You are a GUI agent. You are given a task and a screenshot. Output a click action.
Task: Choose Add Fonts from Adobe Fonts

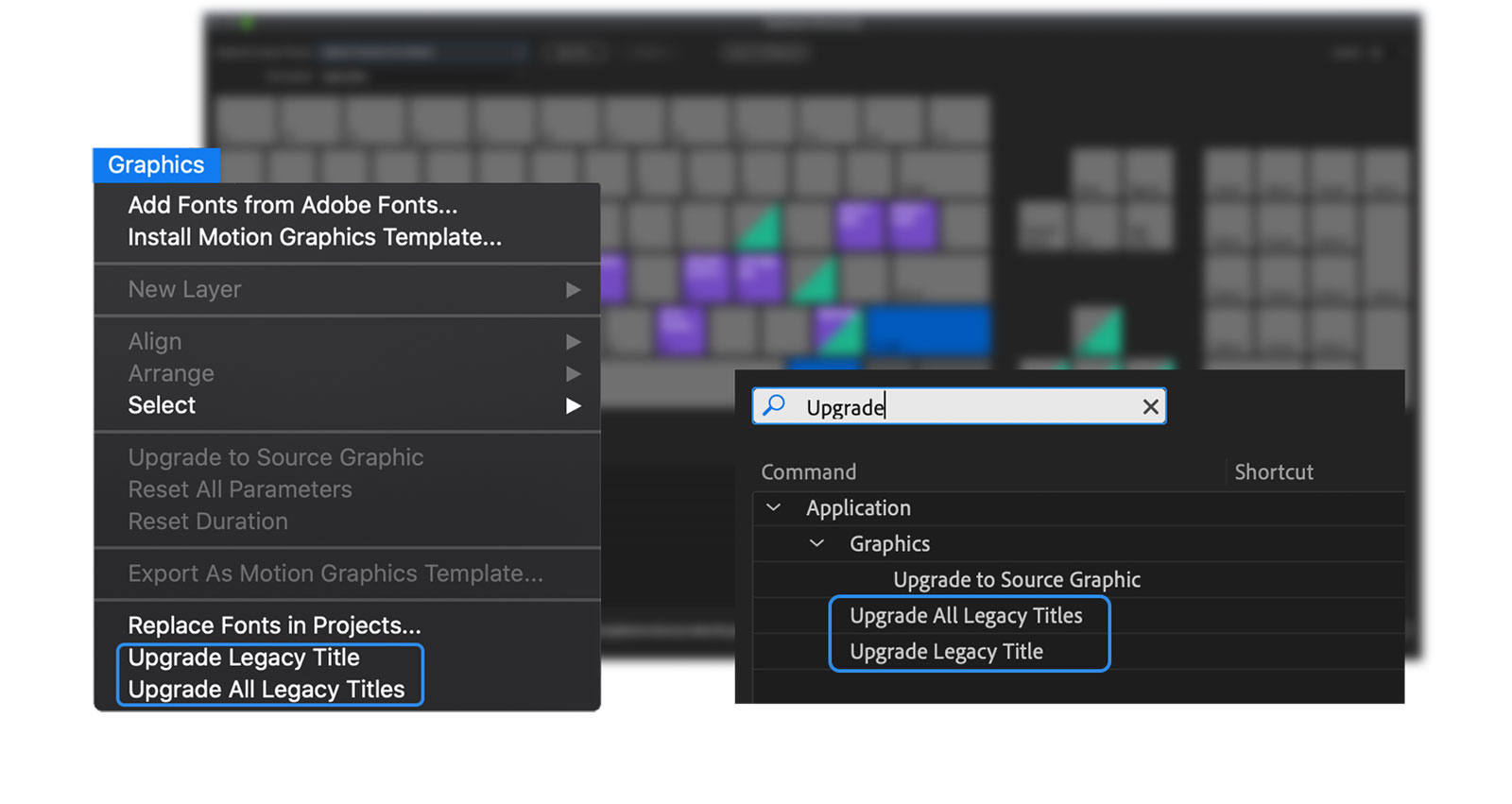click(x=293, y=205)
